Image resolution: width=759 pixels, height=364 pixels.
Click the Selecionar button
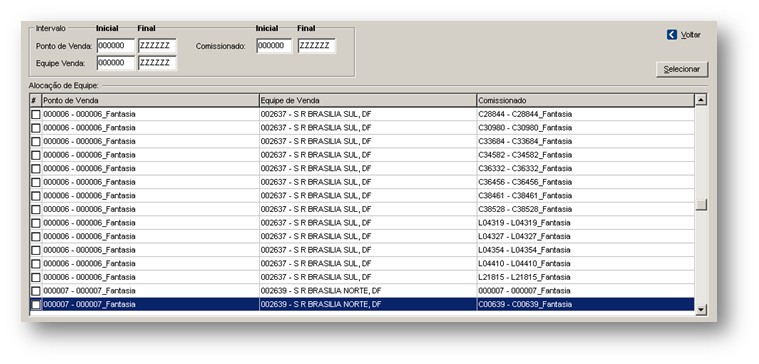pyautogui.click(x=682, y=69)
